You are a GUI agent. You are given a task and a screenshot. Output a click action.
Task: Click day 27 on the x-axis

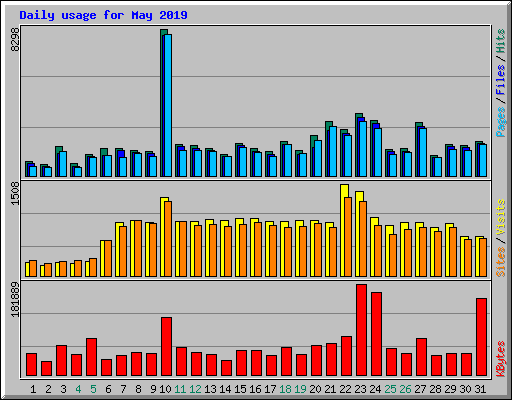(x=420, y=389)
